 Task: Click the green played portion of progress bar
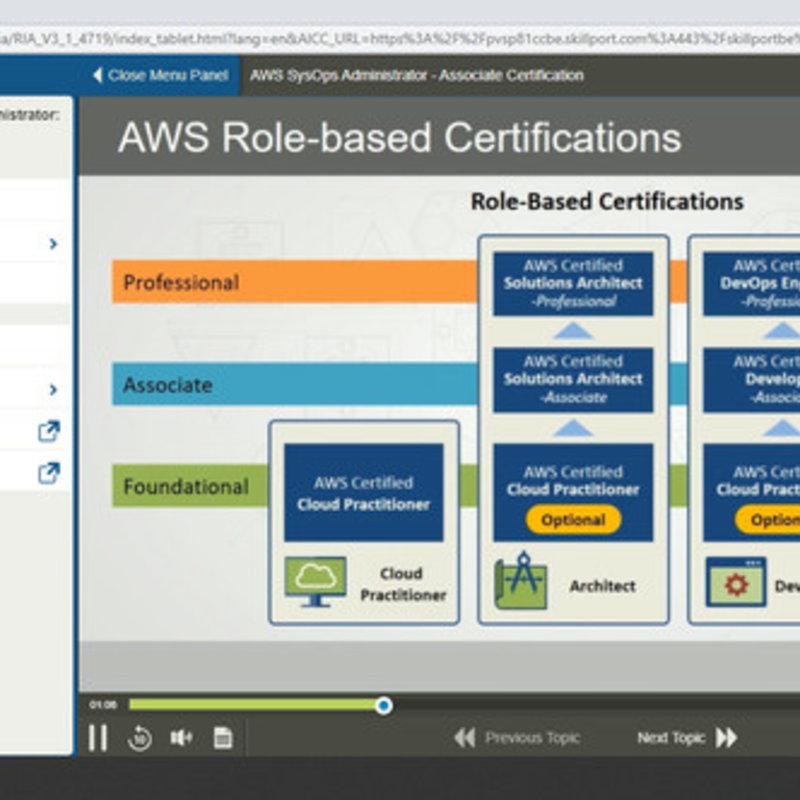[x=253, y=705]
